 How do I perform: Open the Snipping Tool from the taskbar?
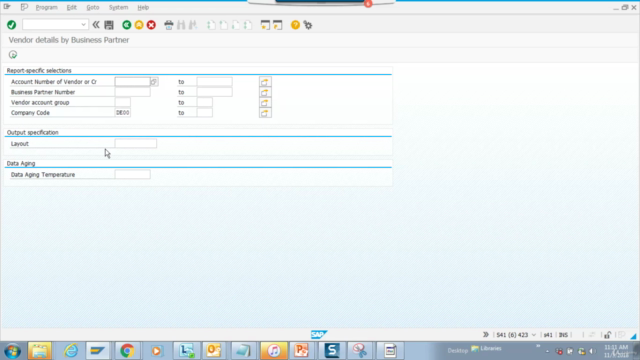[360, 351]
